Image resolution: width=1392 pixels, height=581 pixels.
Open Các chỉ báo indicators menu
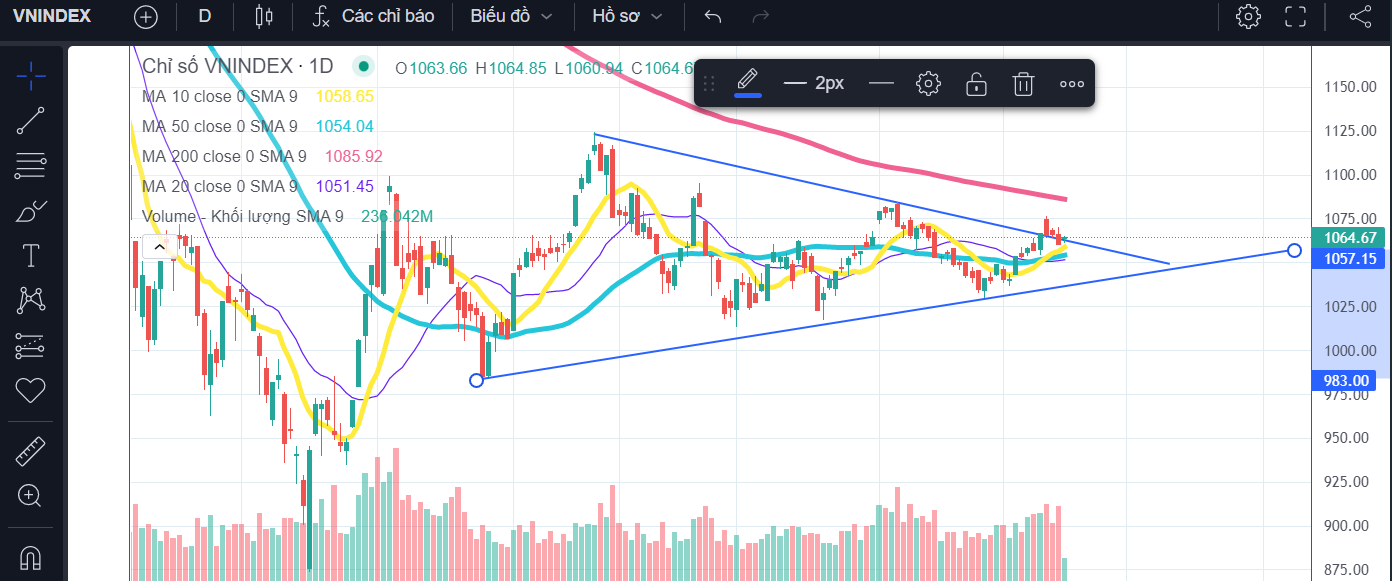tap(376, 16)
